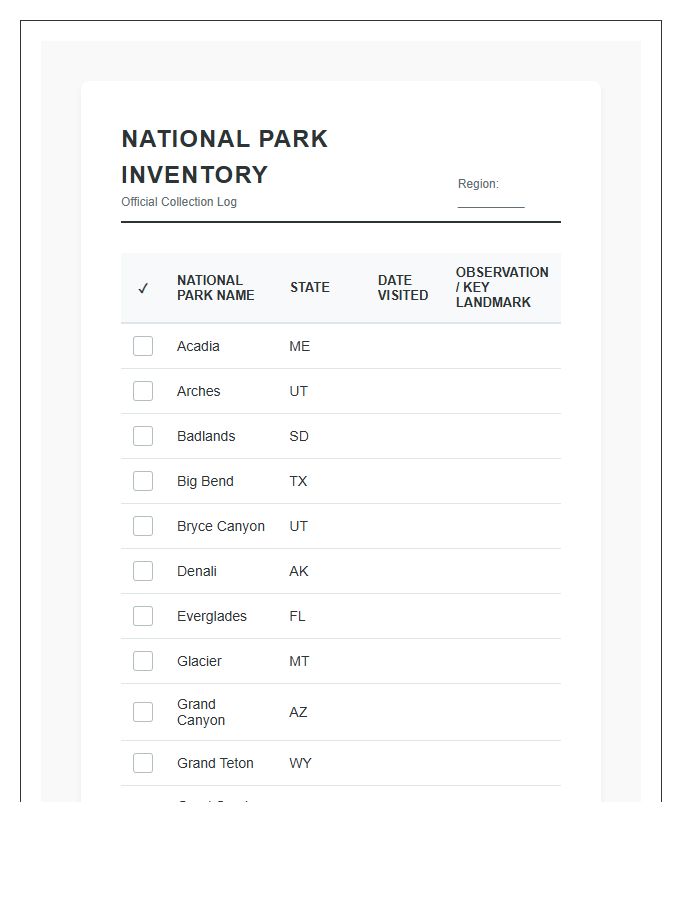
Task: Click the National Park Inventory title
Action: (x=224, y=157)
